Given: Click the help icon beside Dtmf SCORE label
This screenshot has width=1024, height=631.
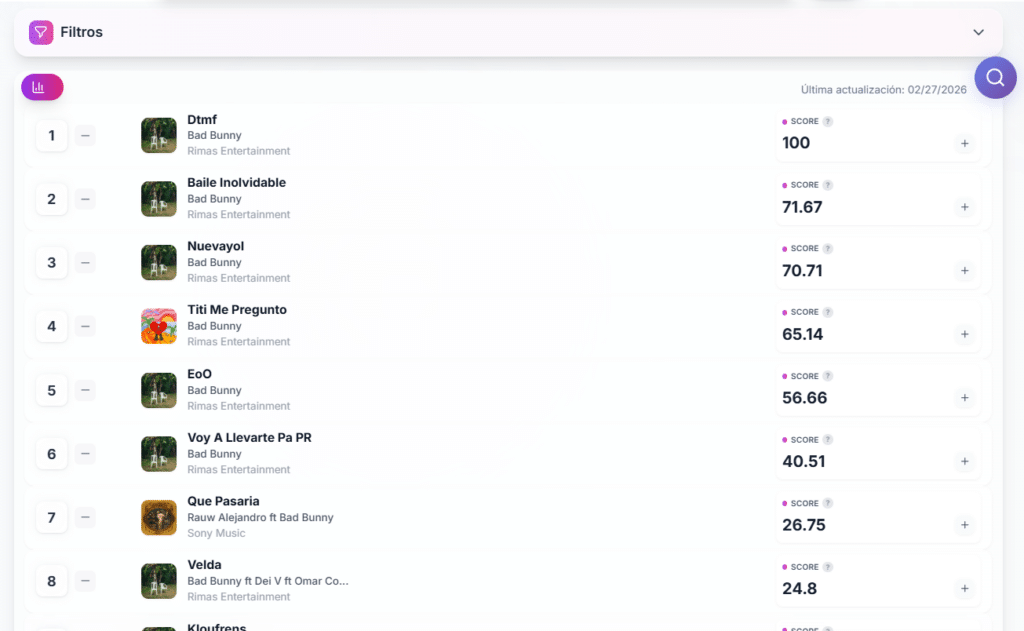Looking at the screenshot, I should pyautogui.click(x=828, y=122).
